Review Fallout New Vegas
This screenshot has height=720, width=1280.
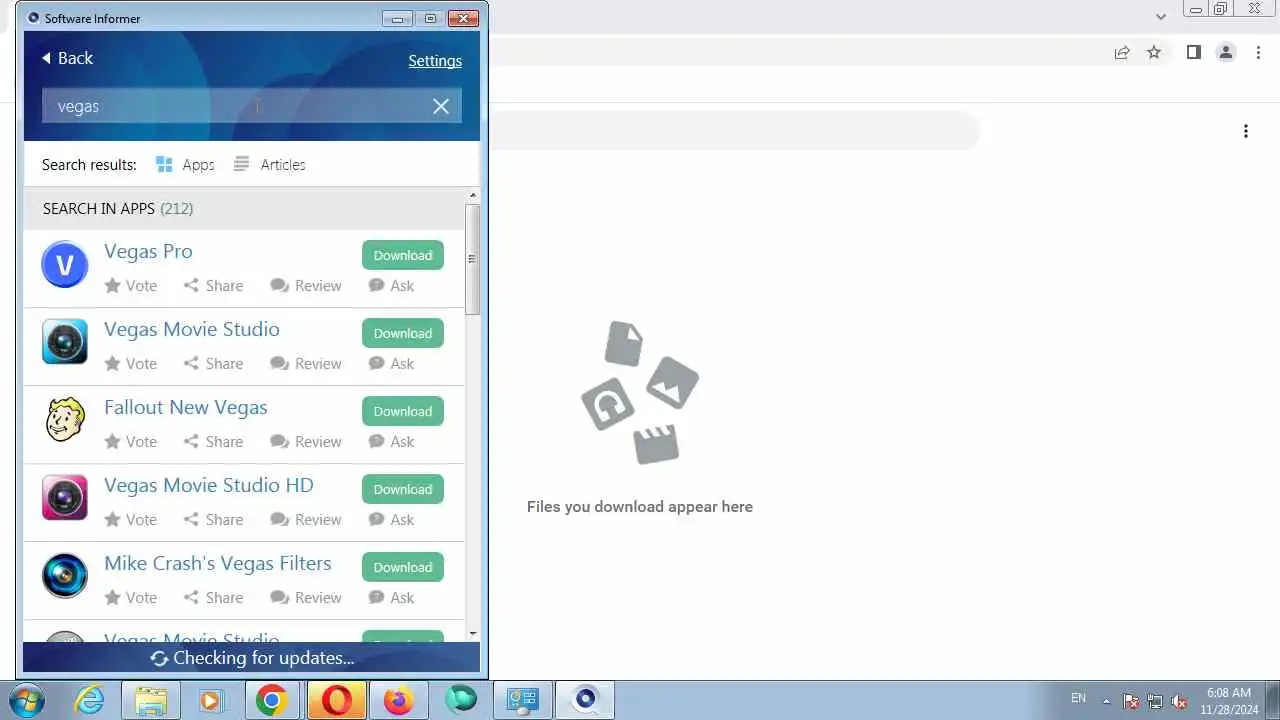pos(306,442)
